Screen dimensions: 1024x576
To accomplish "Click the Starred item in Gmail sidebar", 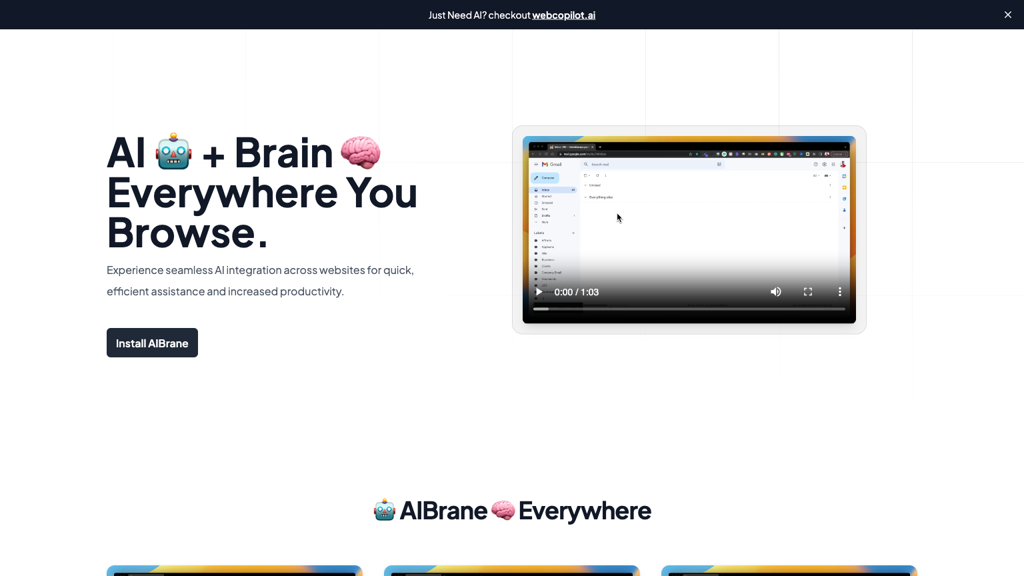I will (x=547, y=196).
